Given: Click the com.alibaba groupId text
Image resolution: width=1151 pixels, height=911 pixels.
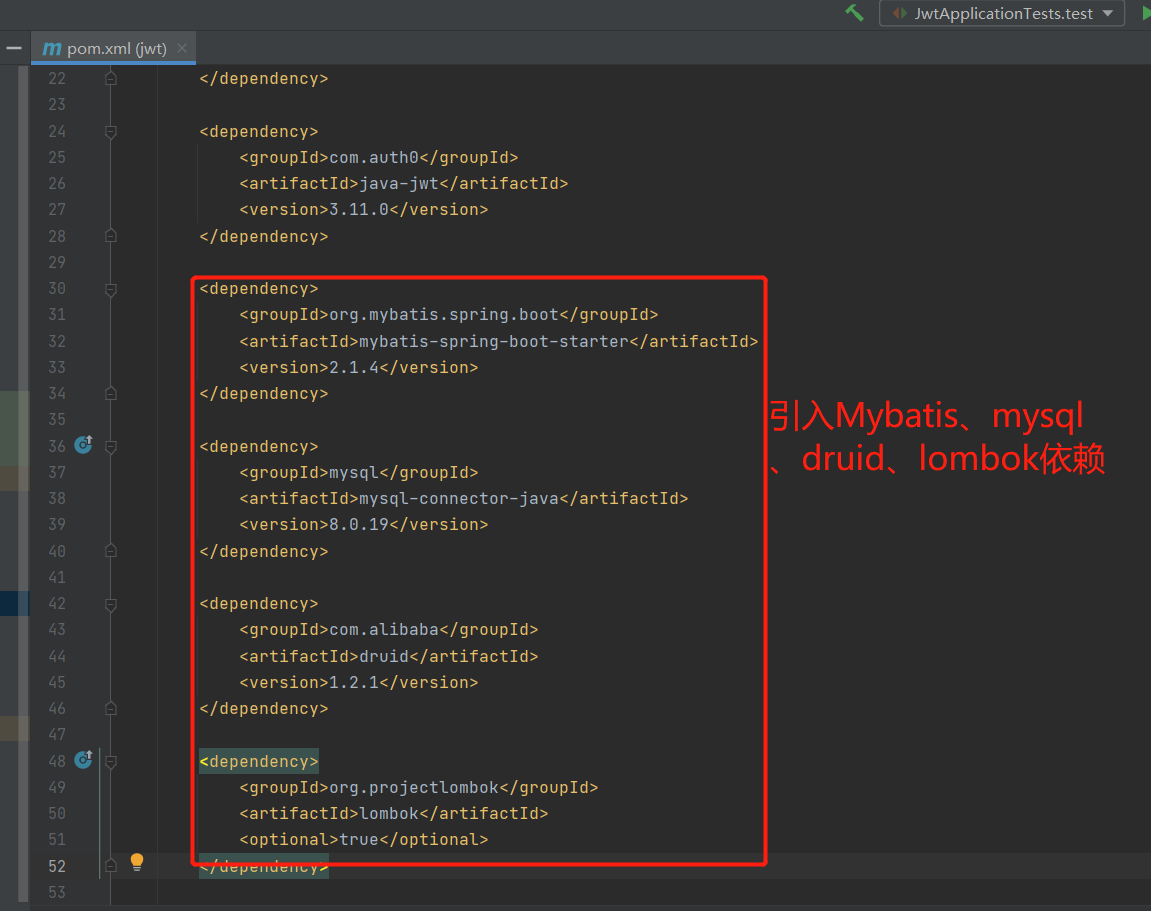Looking at the screenshot, I should [384, 630].
